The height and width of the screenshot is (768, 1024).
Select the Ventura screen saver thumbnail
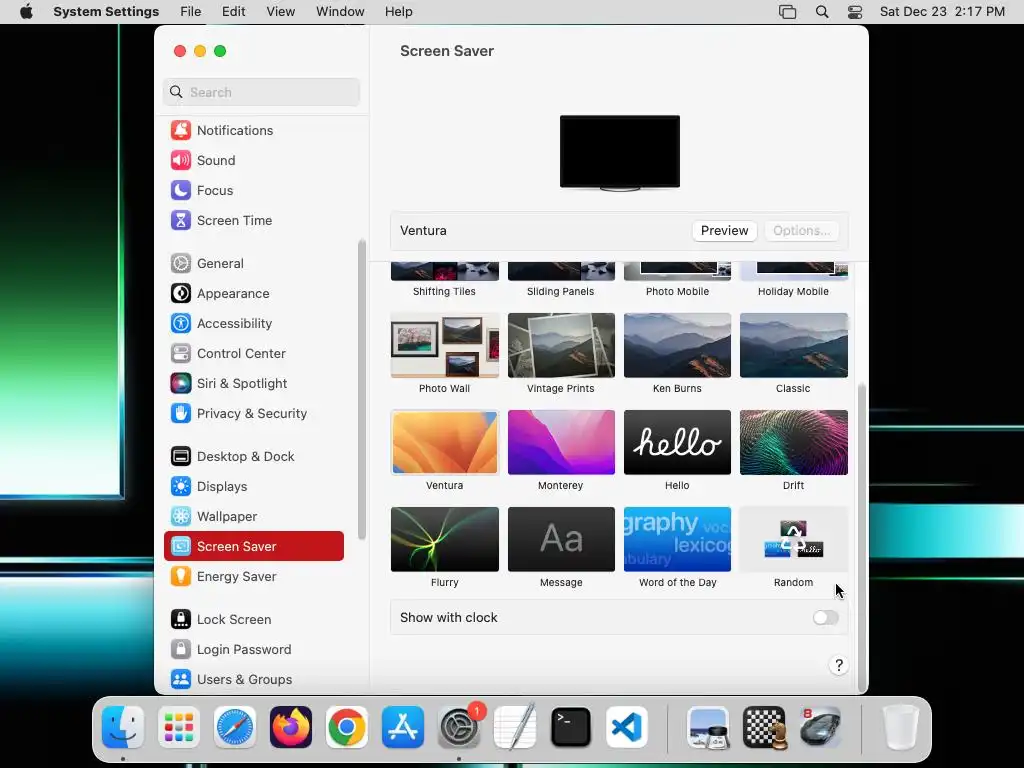pyautogui.click(x=445, y=442)
